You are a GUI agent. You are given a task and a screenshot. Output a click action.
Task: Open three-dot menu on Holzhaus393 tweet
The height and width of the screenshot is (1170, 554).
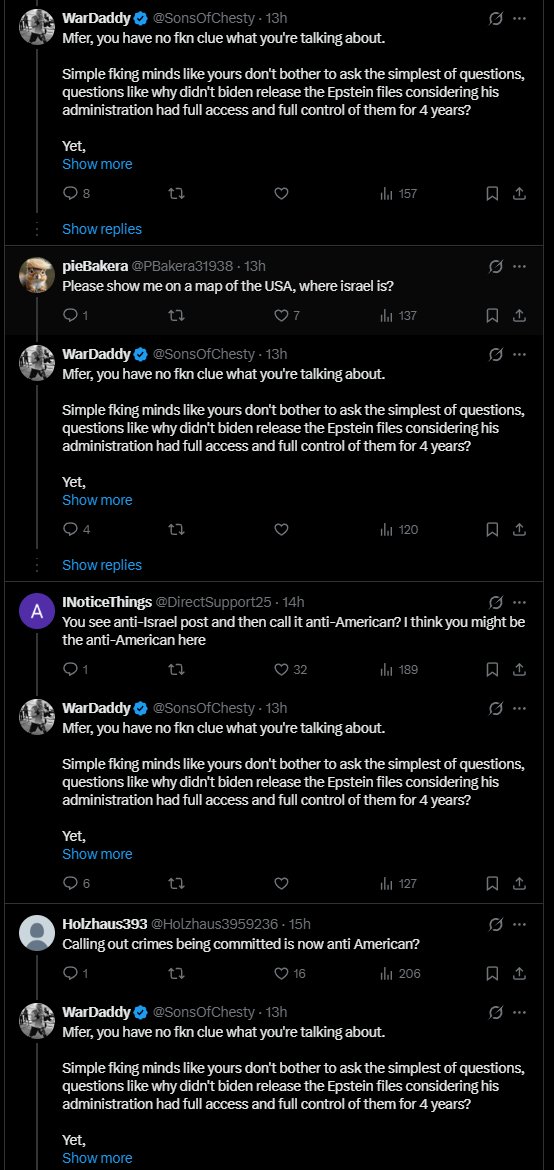point(520,925)
